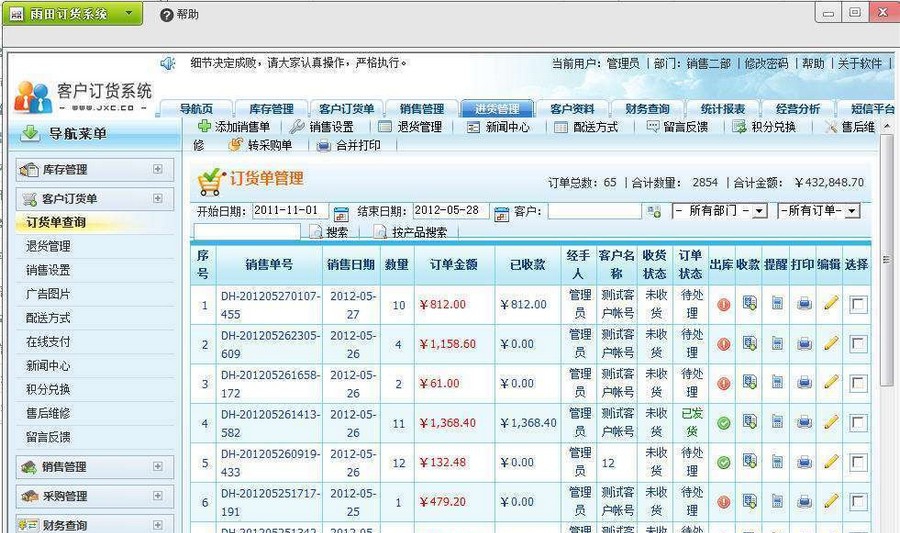Image resolution: width=900 pixels, height=533 pixels.
Task: Click the 出库 status icon in row 1
Action: [x=724, y=305]
